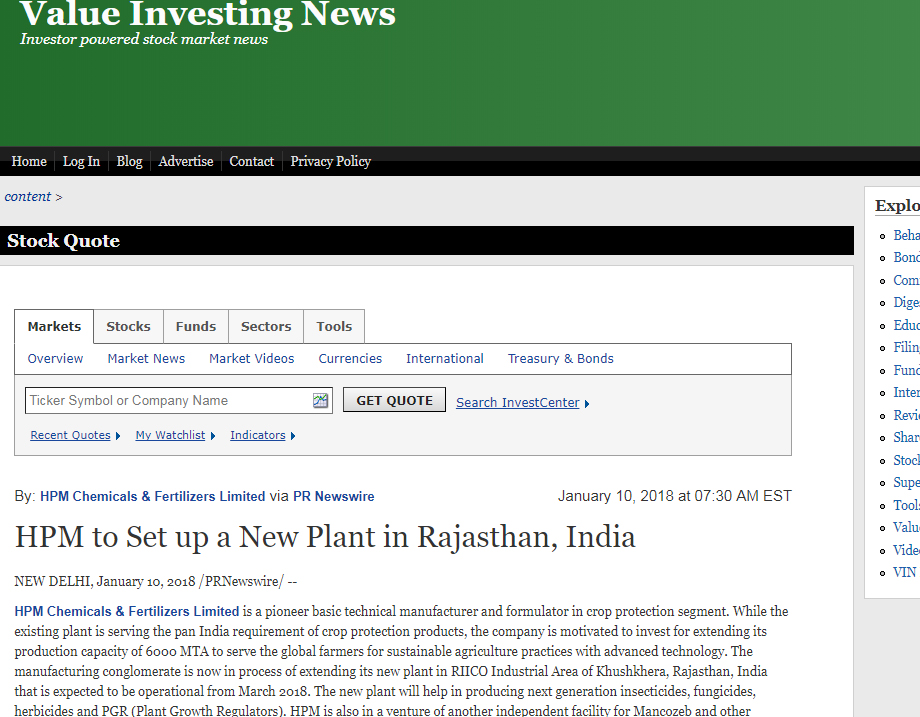Image resolution: width=920 pixels, height=717 pixels.
Task: Open the sidebar link starting with 'Shar'
Action: tap(907, 438)
